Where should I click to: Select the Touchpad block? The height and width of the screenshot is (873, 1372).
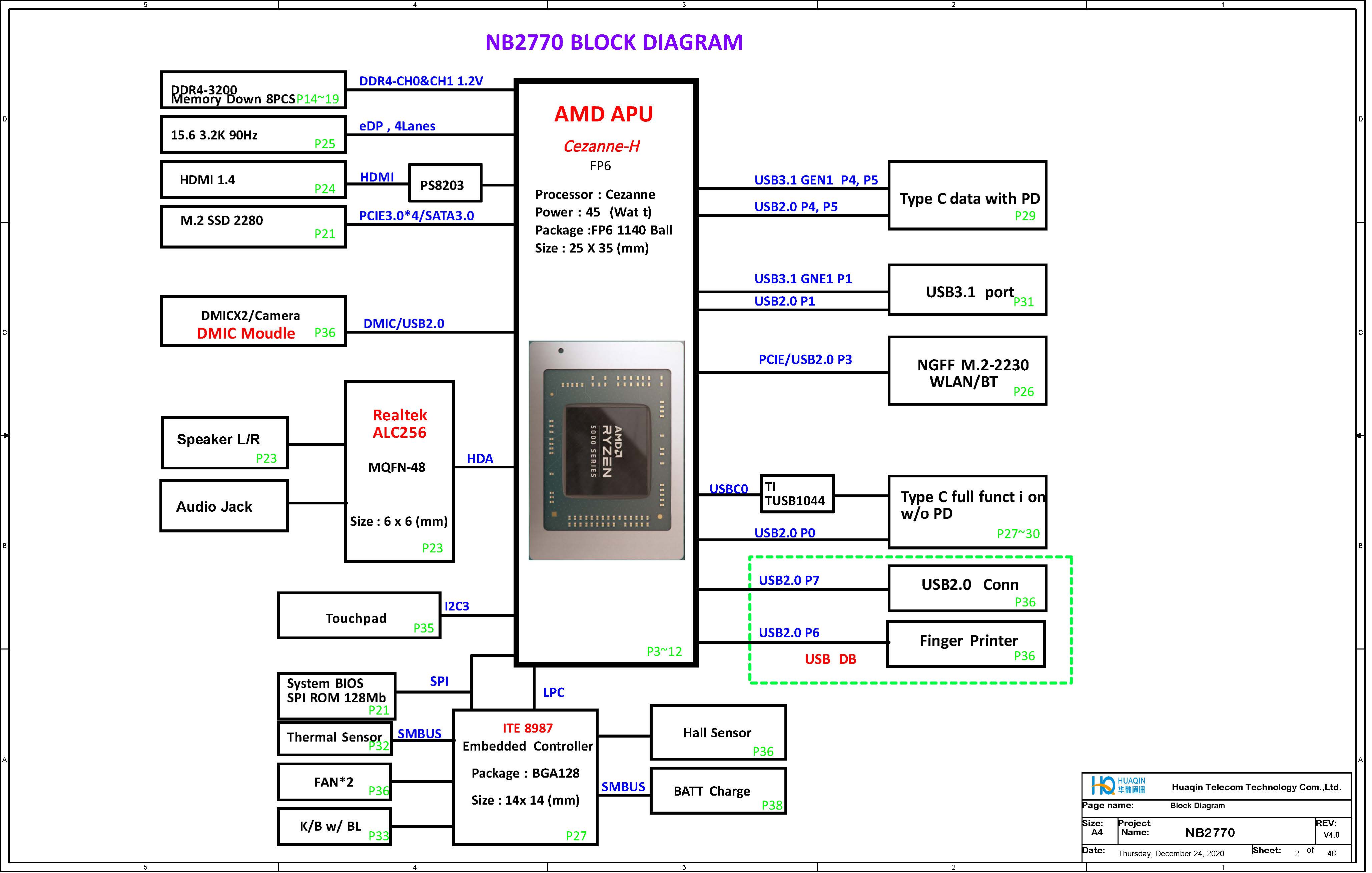pos(359,616)
